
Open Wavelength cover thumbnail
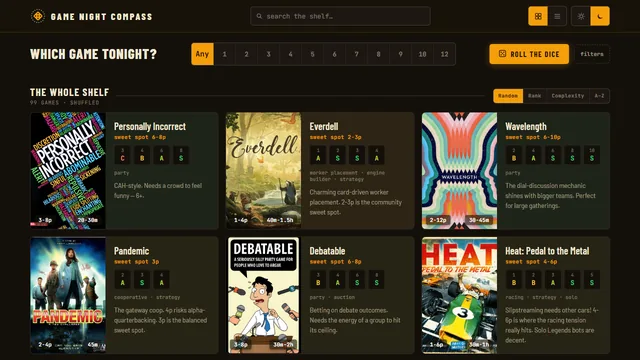coord(460,171)
